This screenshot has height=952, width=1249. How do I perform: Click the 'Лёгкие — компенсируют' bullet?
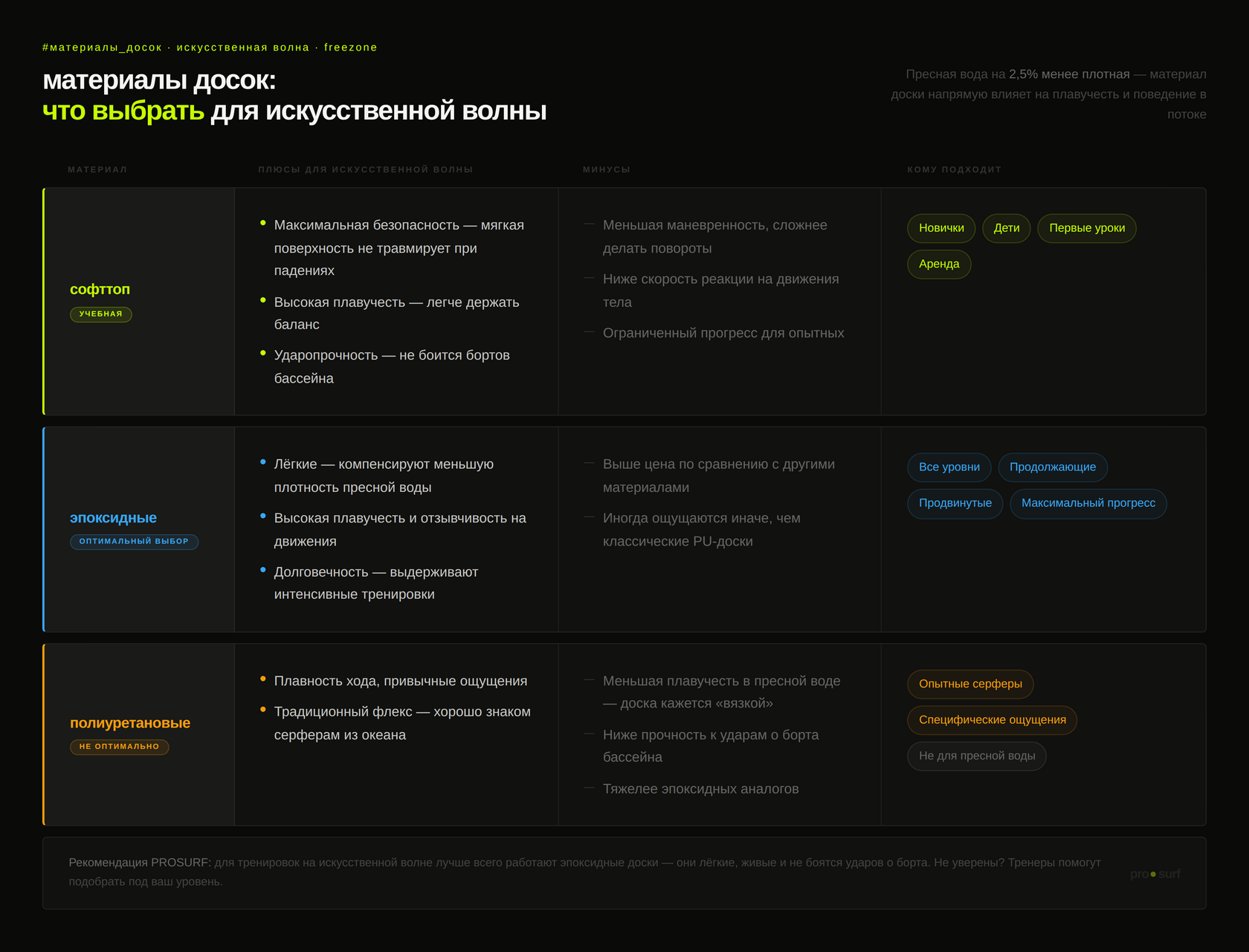[x=384, y=476]
